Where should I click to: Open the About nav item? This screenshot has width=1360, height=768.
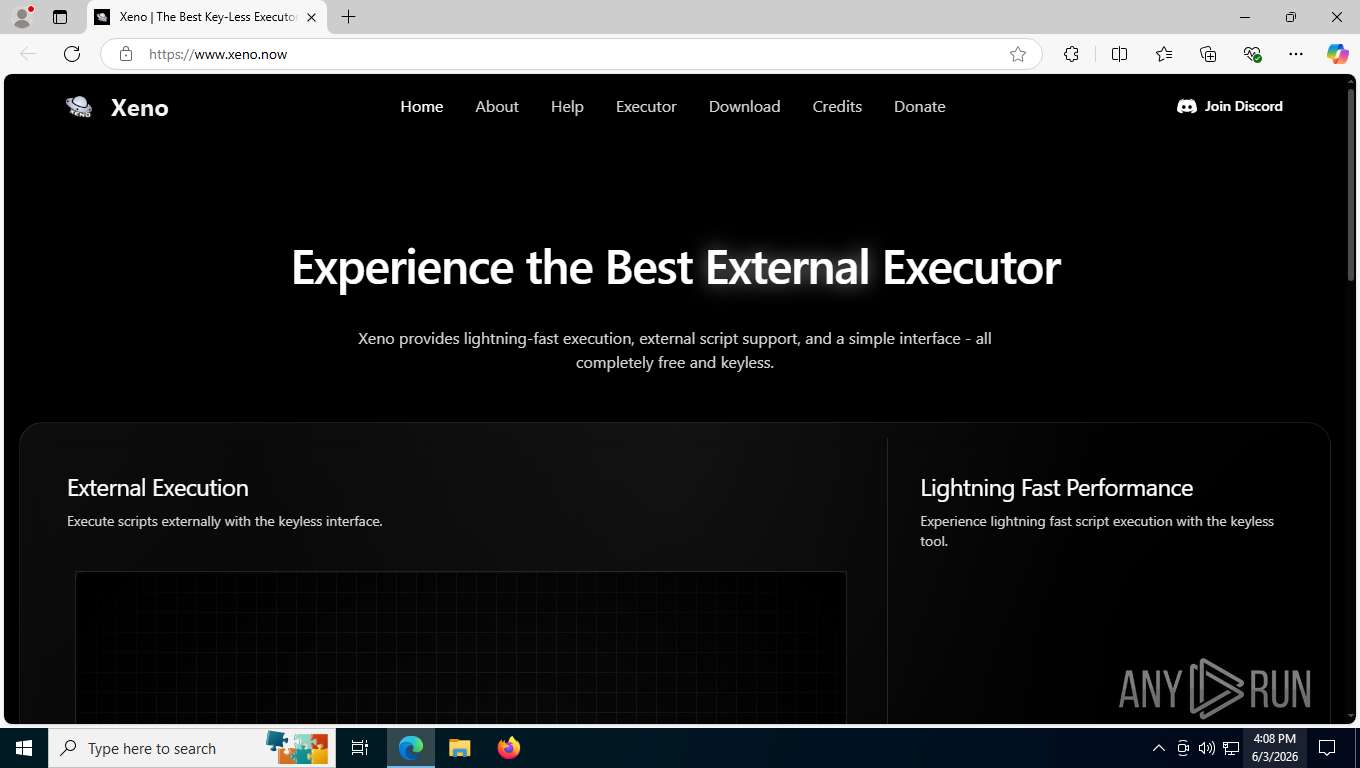(x=497, y=106)
